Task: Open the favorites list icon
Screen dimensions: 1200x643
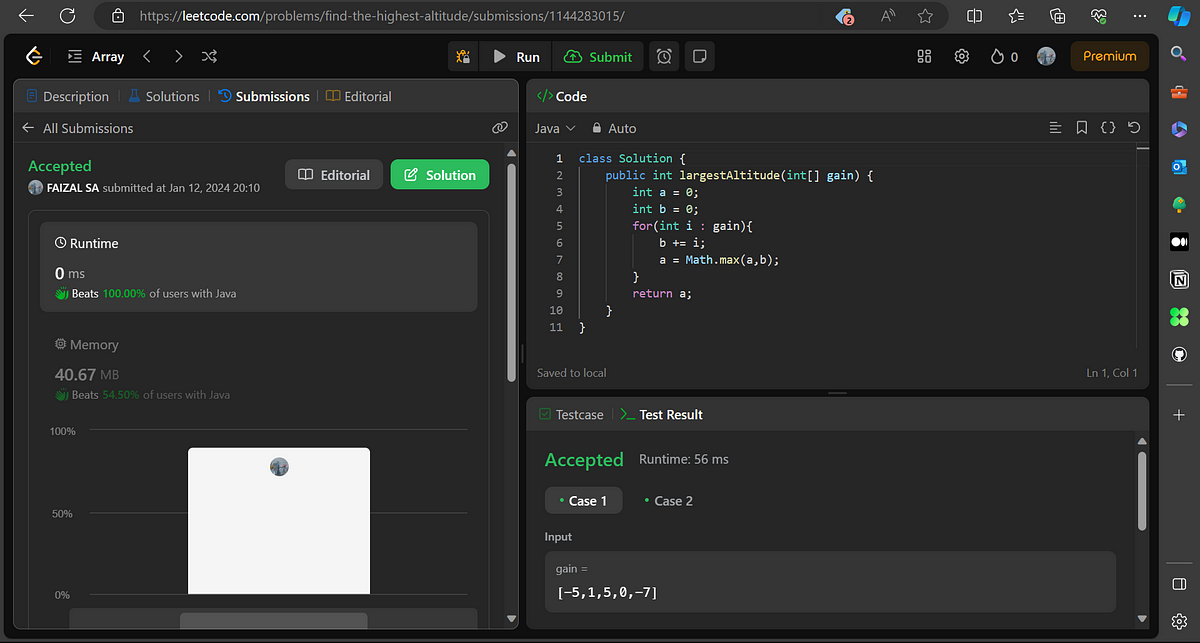Action: [1016, 16]
